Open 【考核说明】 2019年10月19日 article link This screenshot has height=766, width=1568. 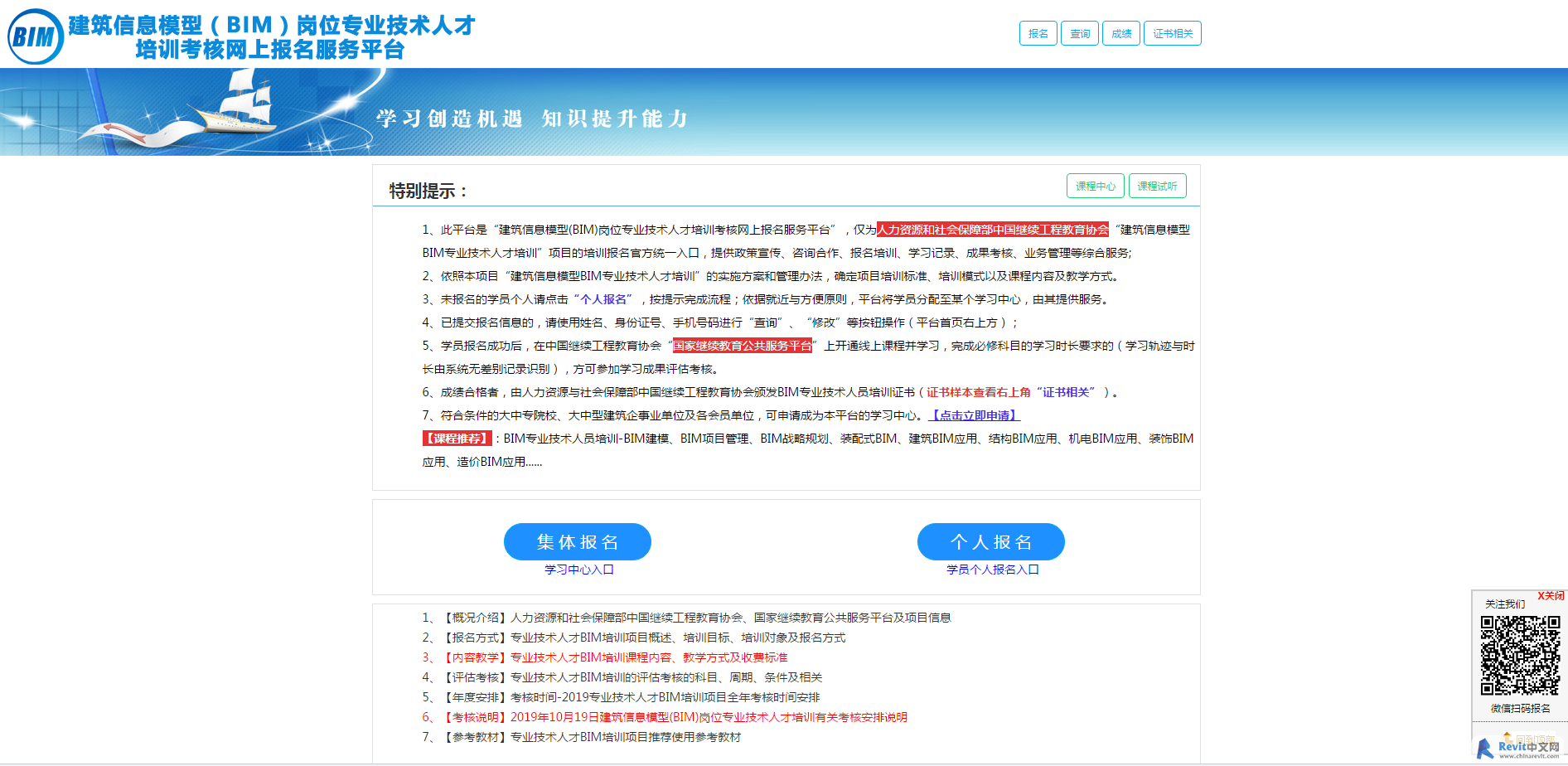tap(674, 717)
